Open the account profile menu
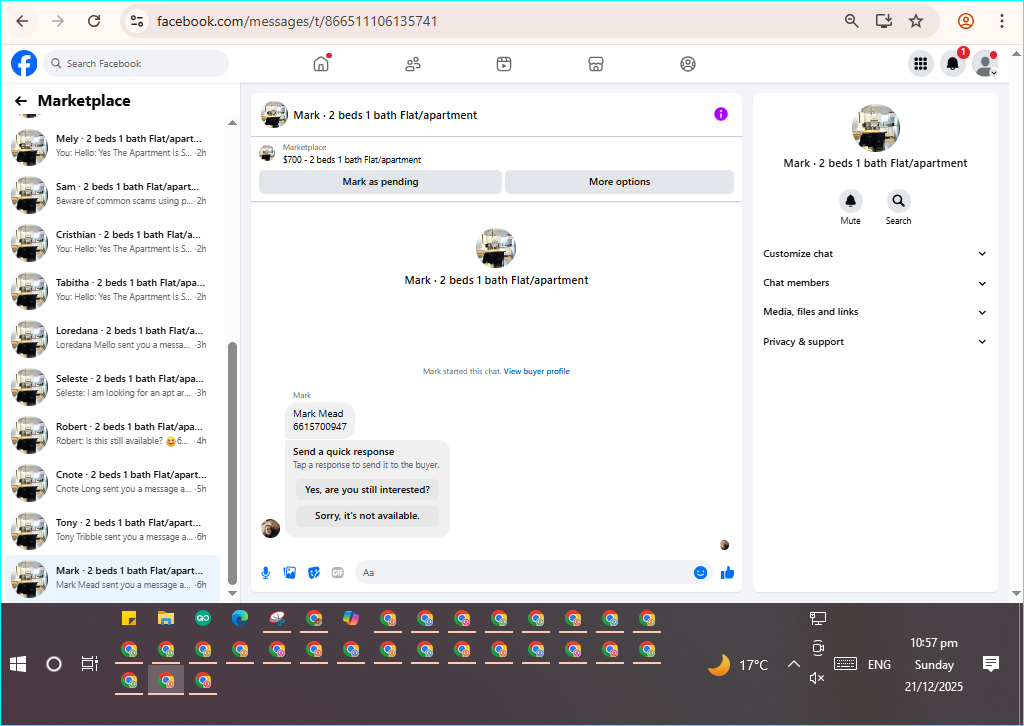 (x=985, y=63)
